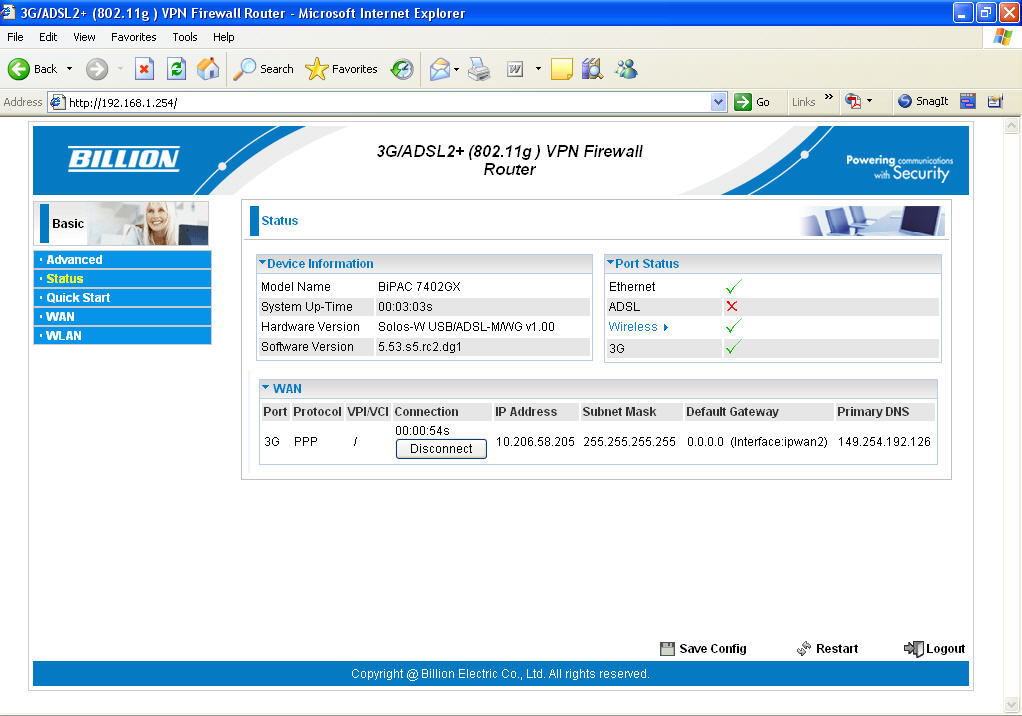Screen dimensions: 1022x716
Task: Go to the browser Home page icon
Action: pos(208,68)
